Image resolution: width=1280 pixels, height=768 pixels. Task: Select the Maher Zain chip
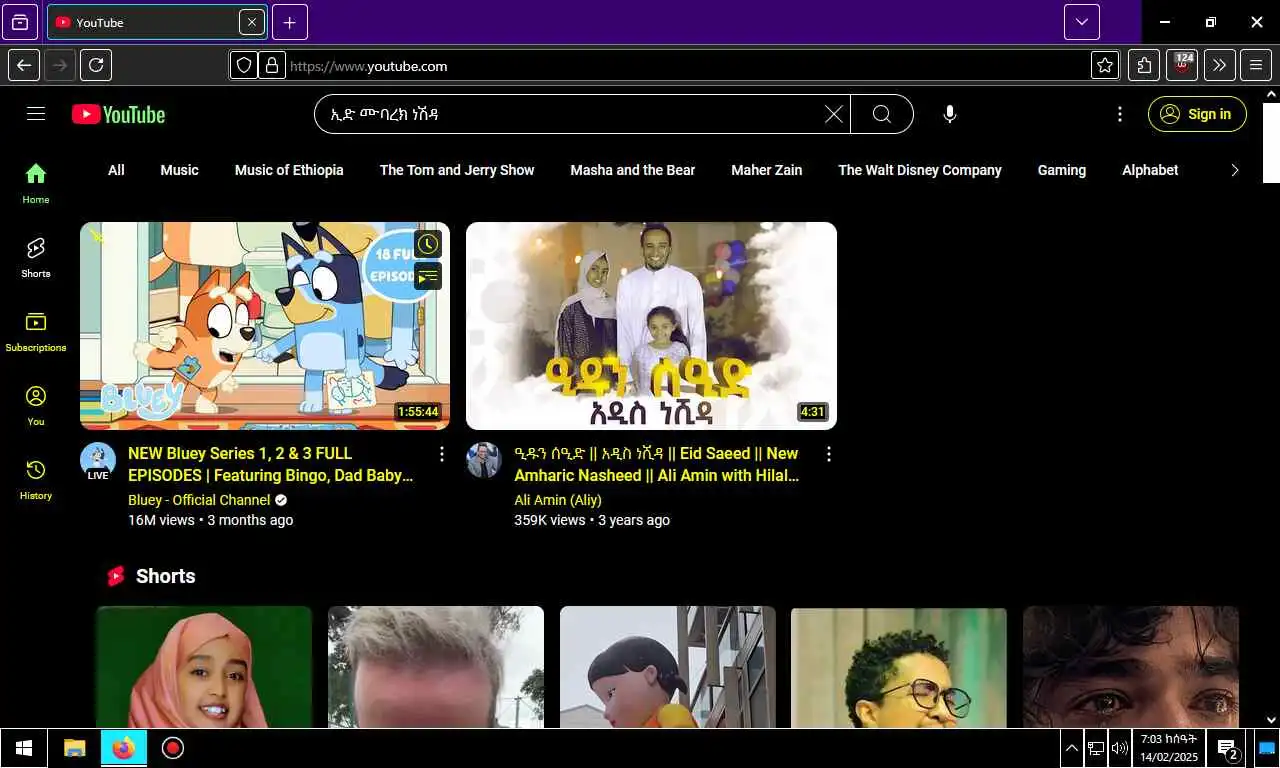(767, 170)
